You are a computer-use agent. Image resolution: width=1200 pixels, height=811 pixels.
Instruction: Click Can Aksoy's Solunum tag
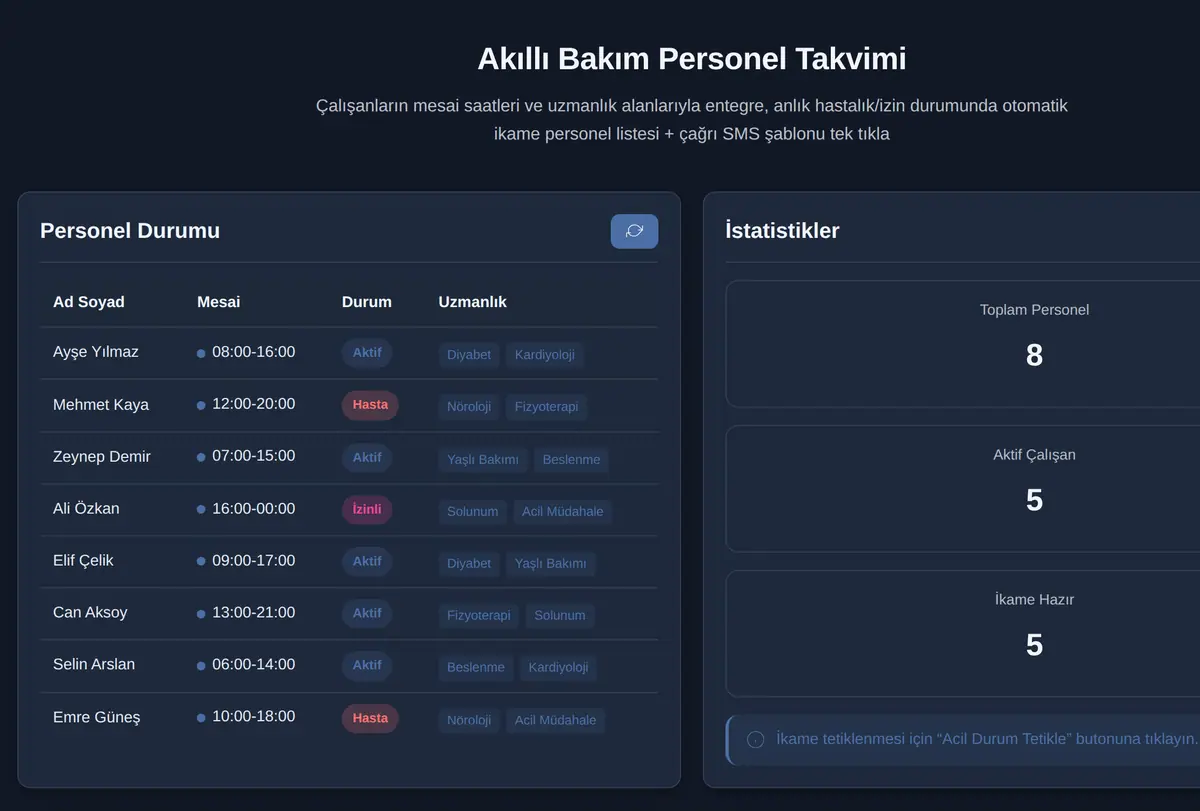click(560, 616)
